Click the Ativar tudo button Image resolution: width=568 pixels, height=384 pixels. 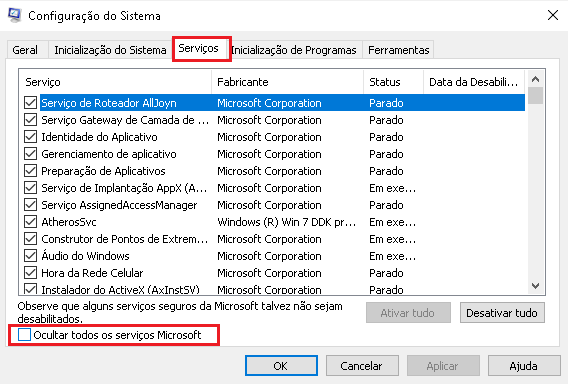tap(408, 313)
